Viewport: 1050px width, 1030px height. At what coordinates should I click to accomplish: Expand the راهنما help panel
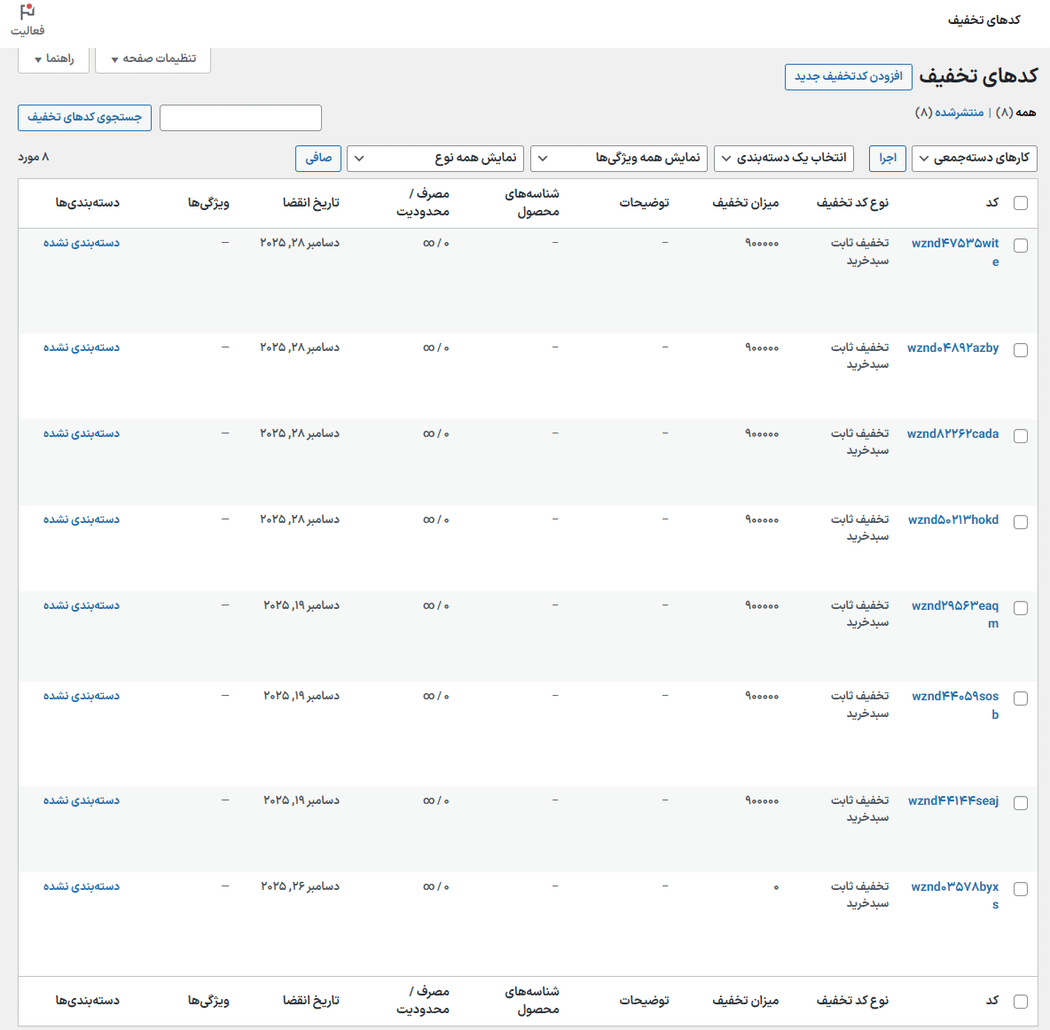click(x=54, y=58)
